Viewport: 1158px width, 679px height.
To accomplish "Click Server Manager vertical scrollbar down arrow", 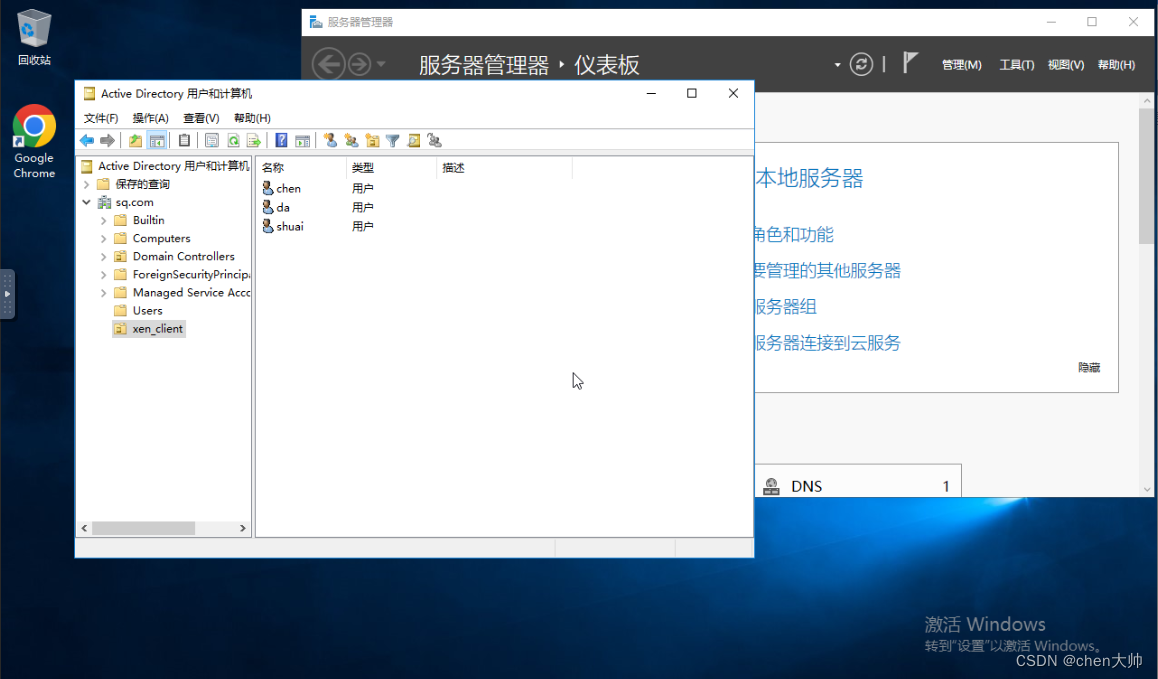I will [x=1147, y=489].
